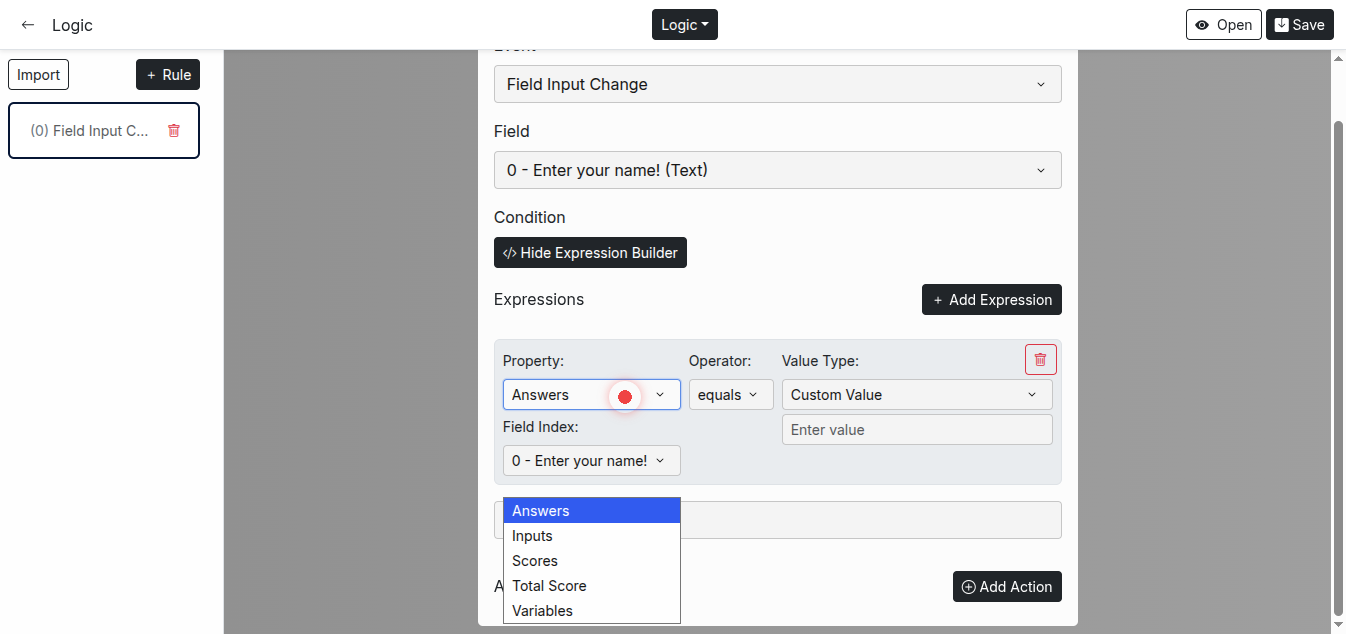Open the Value Type dropdown
The width and height of the screenshot is (1346, 634).
point(916,395)
